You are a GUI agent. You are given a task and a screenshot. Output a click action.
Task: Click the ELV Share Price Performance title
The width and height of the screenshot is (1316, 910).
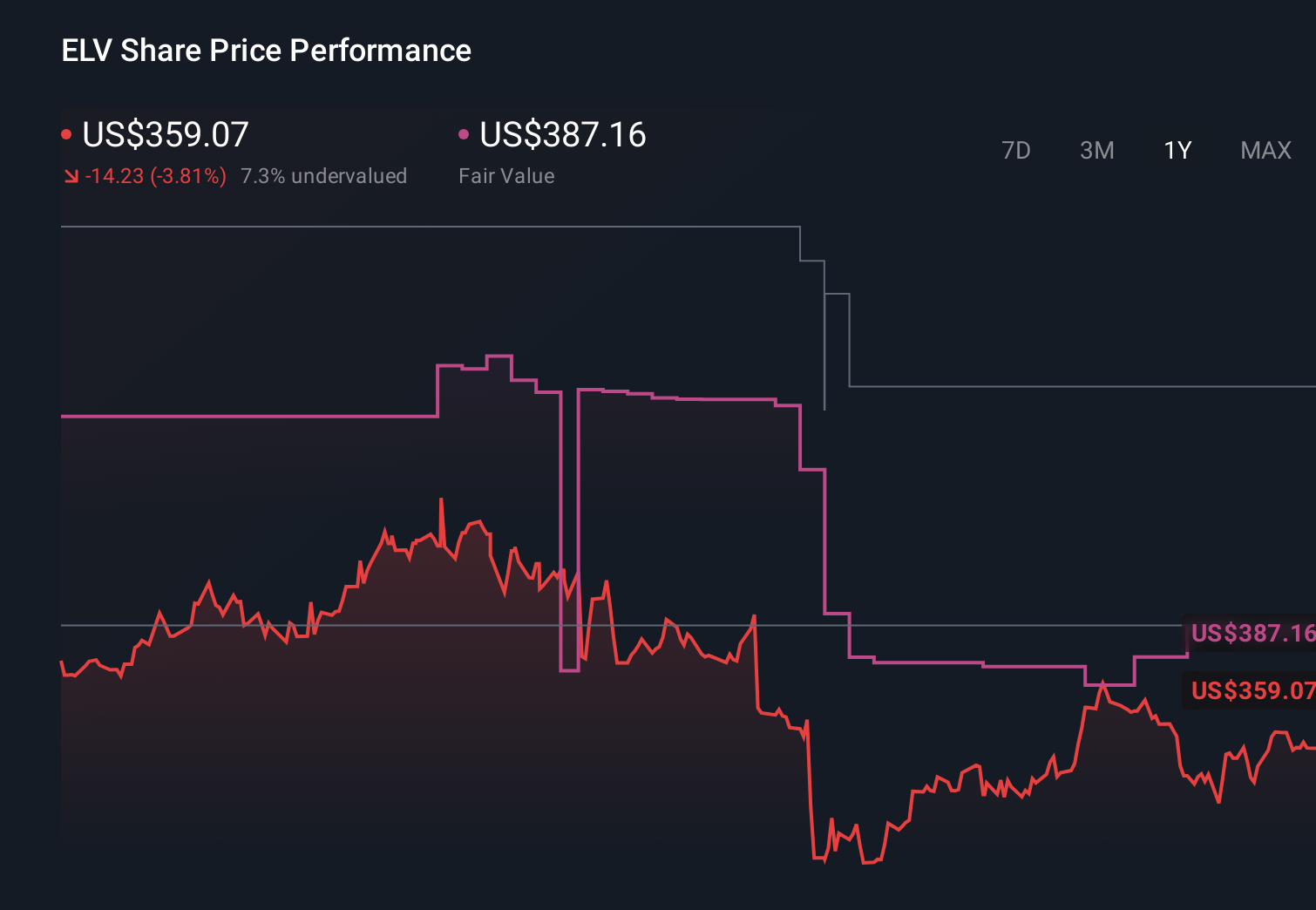(265, 51)
